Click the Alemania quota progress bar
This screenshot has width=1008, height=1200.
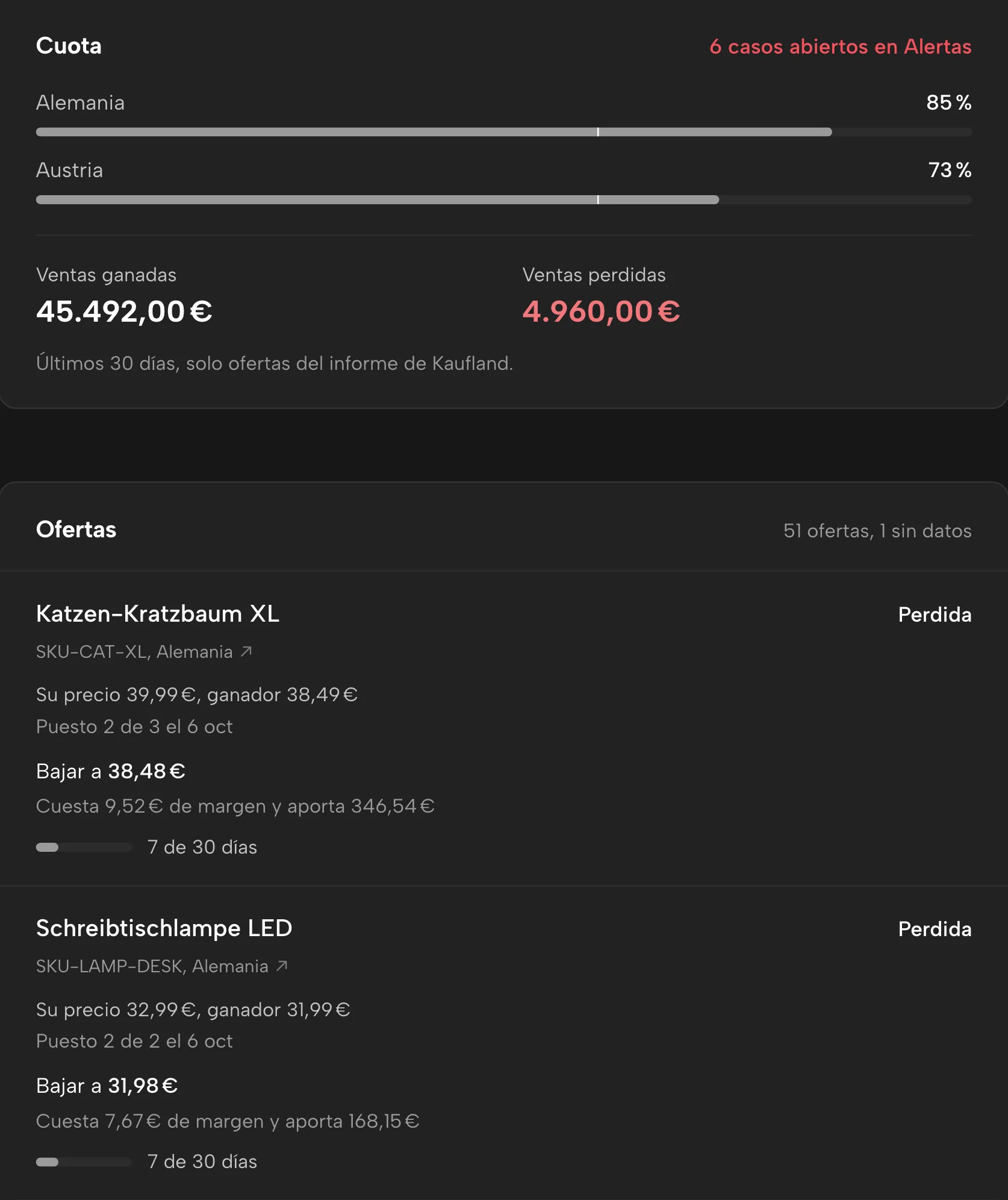coord(504,132)
